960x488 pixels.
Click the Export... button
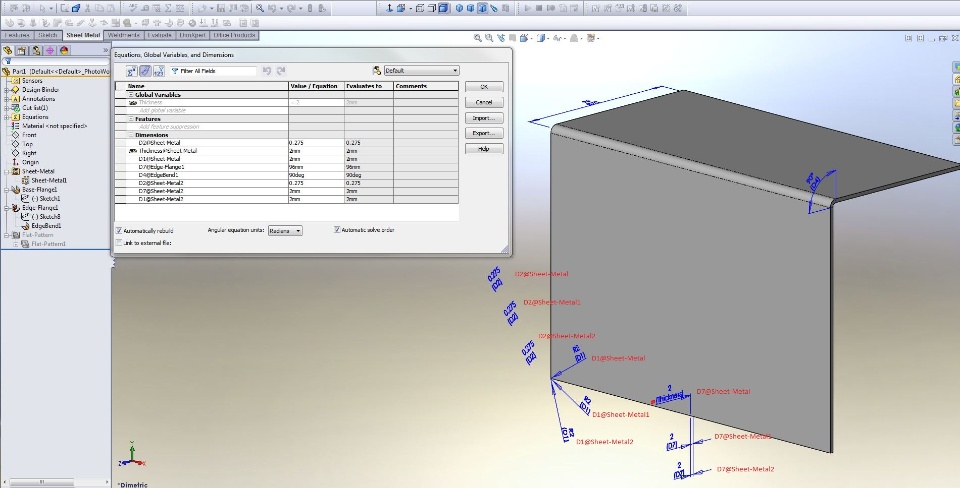[x=484, y=133]
